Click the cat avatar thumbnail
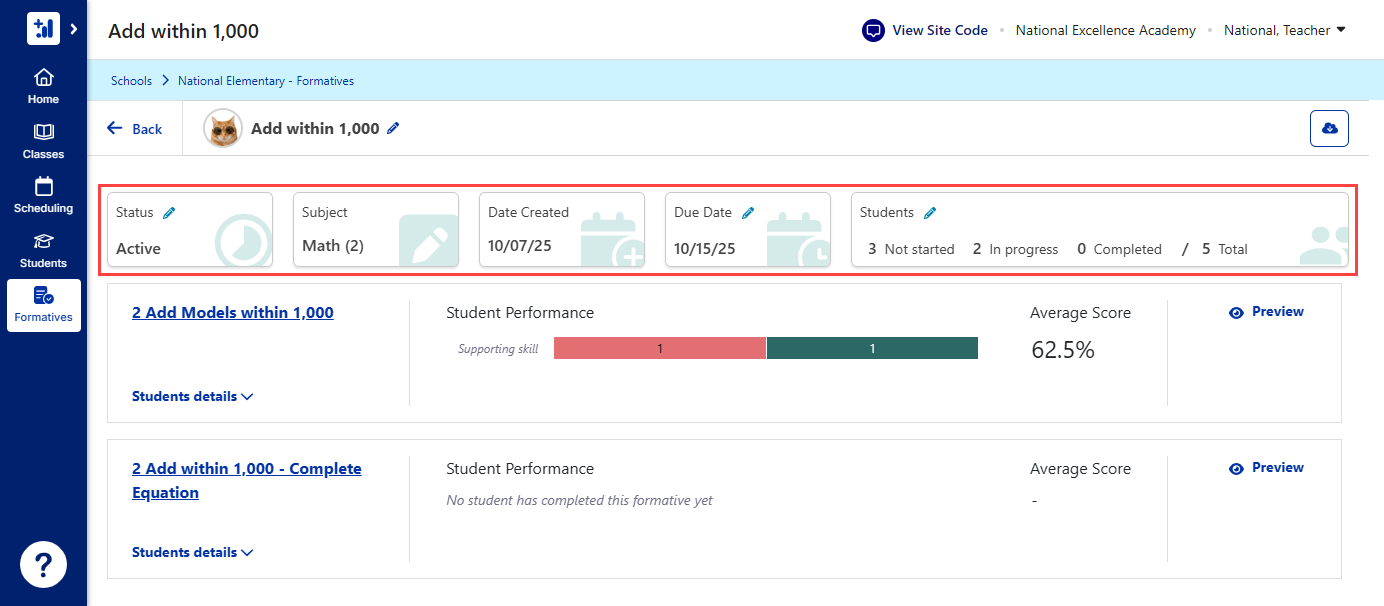1384x606 pixels. click(x=222, y=129)
